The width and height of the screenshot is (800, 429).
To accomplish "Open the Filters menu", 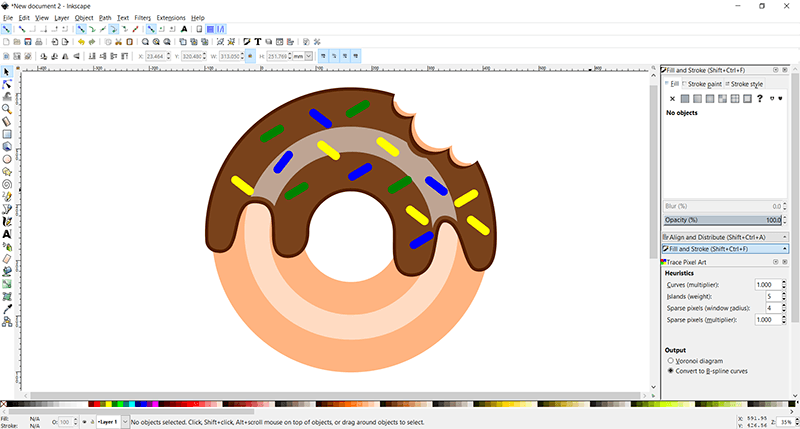I will (142, 18).
